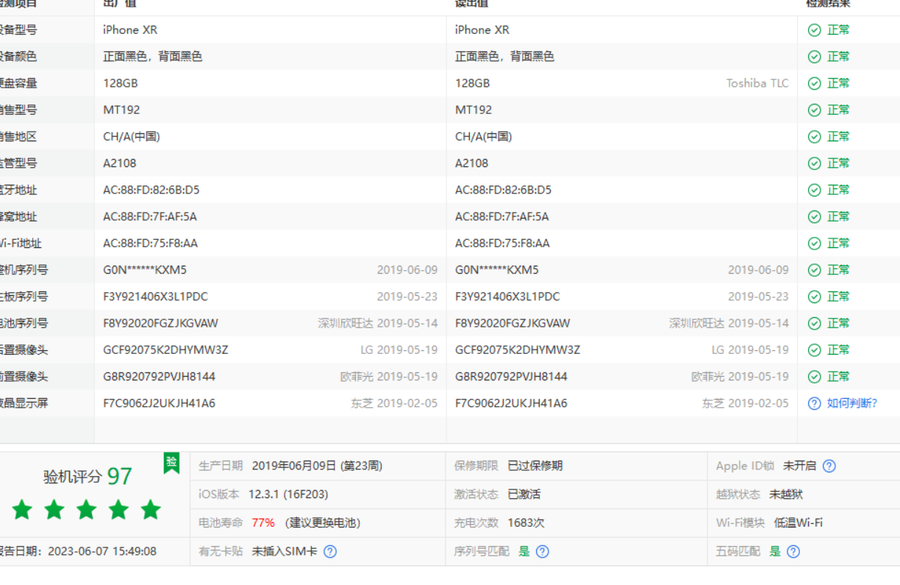Click the Wi-Fi模块 label
This screenshot has height=585, width=900.
740,523
